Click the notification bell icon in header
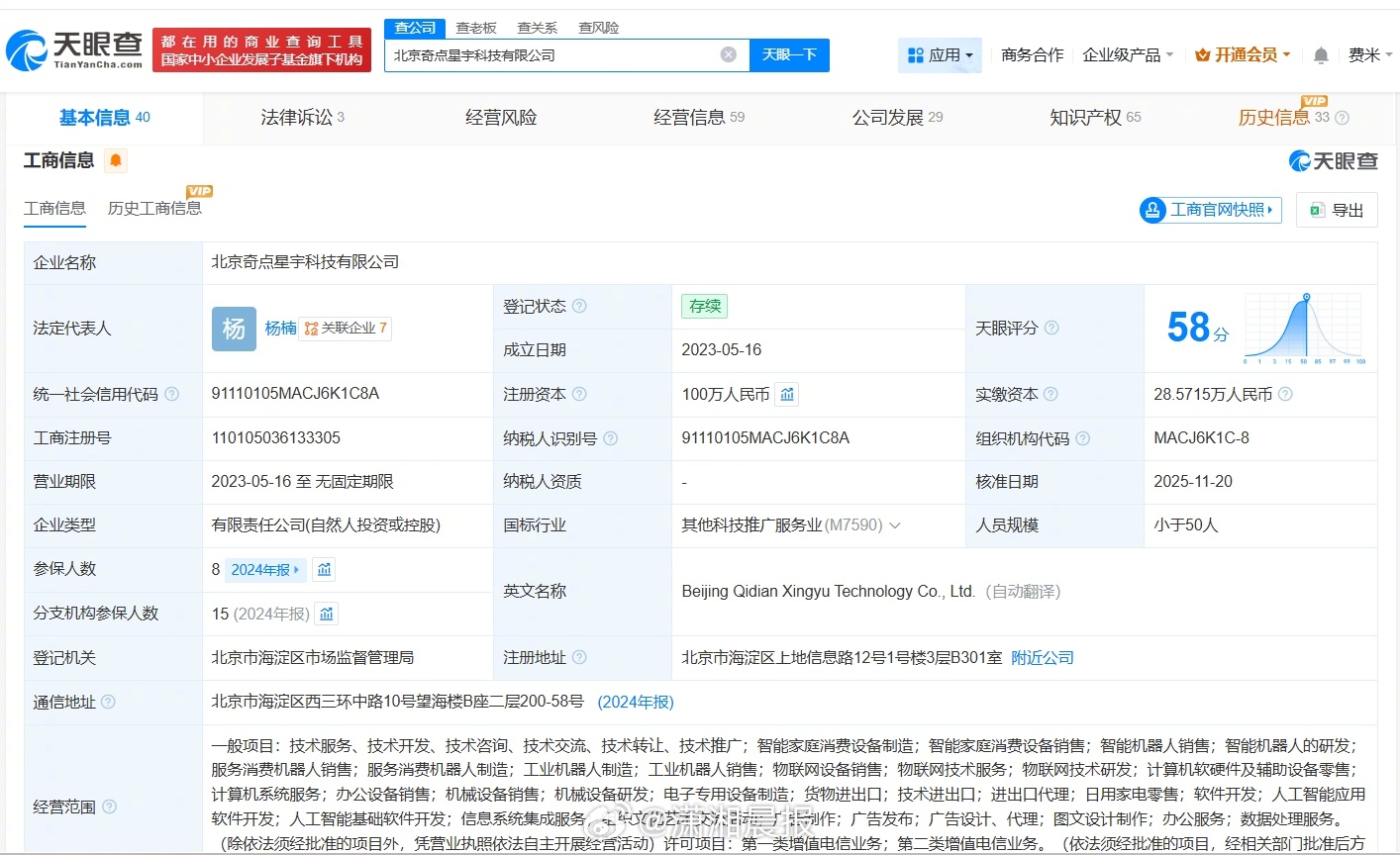 (x=1321, y=55)
